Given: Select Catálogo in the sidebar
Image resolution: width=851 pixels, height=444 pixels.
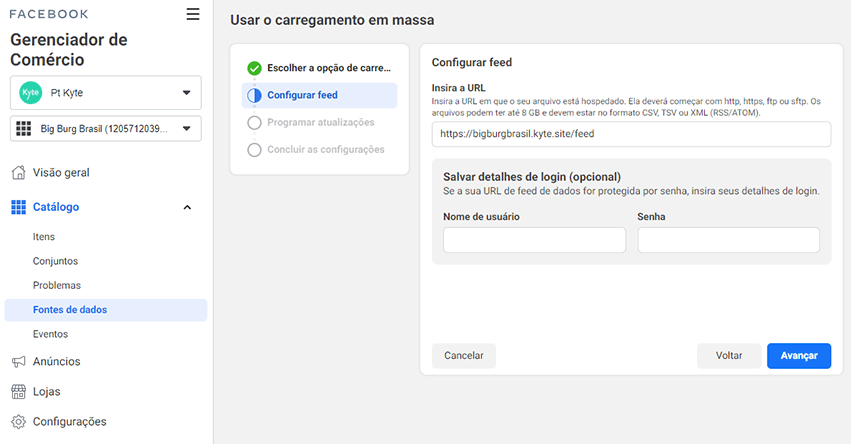Looking at the screenshot, I should (56, 207).
